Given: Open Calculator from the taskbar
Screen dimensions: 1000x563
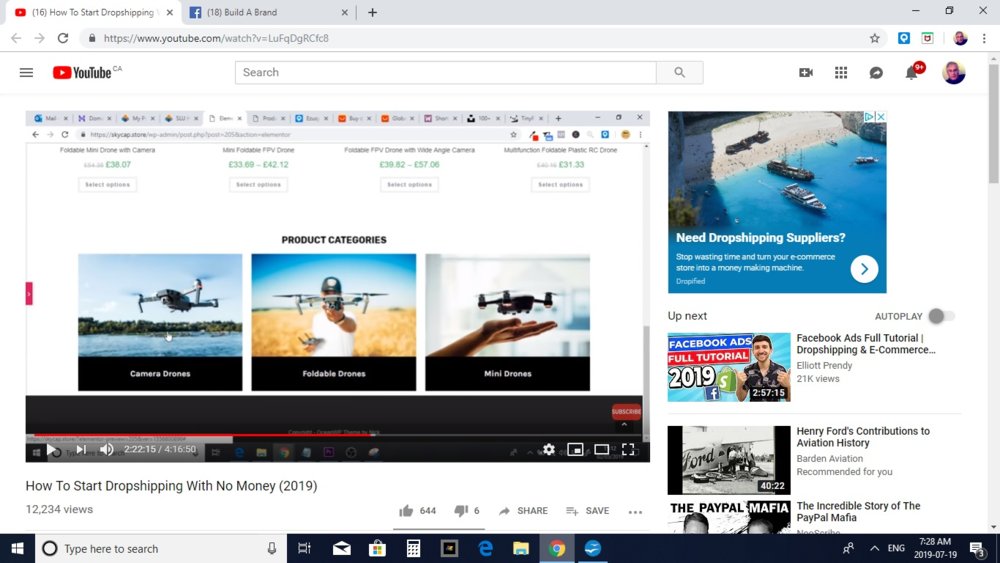Looking at the screenshot, I should pos(413,548).
